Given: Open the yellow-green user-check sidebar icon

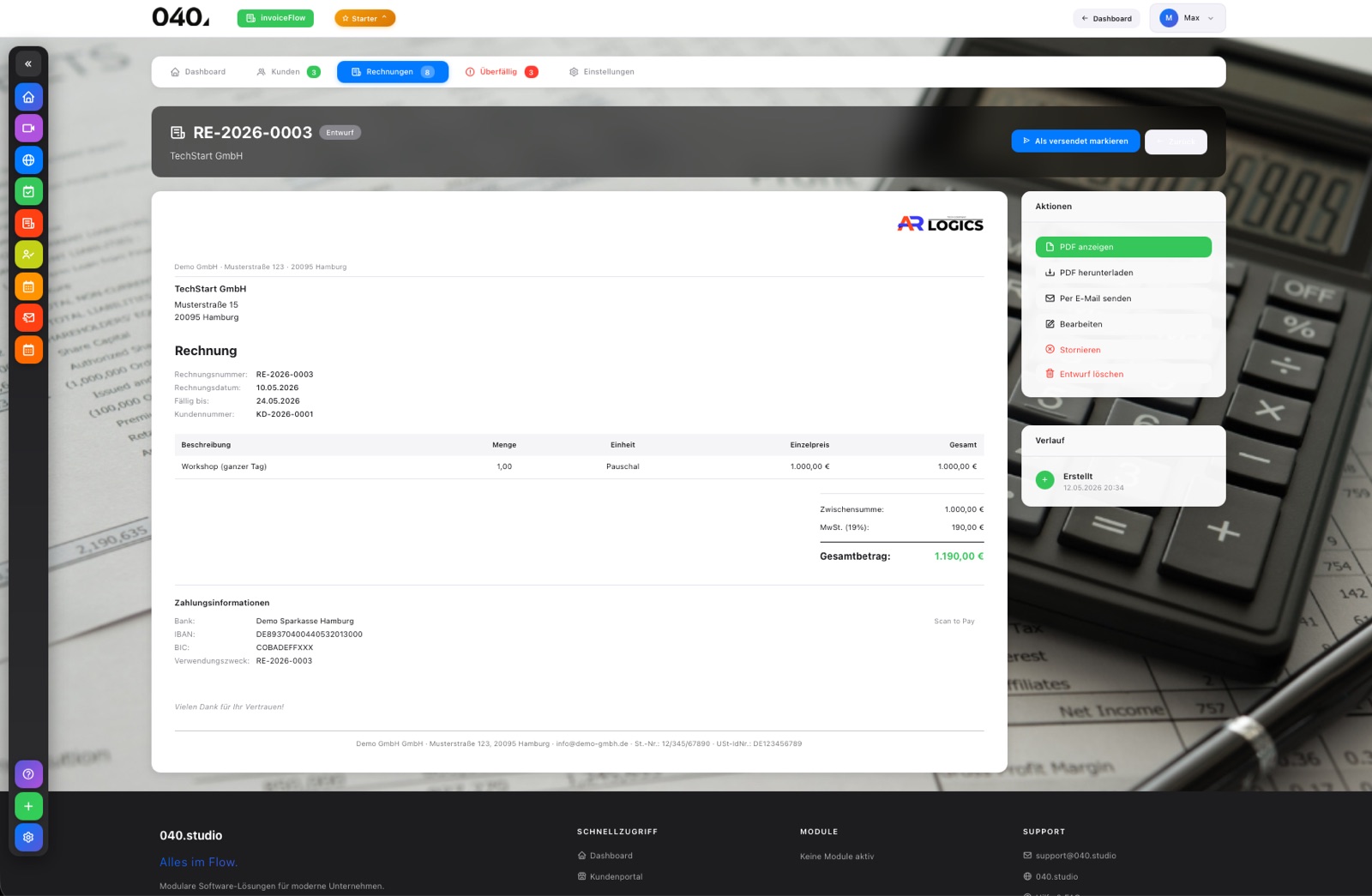Looking at the screenshot, I should tap(28, 255).
